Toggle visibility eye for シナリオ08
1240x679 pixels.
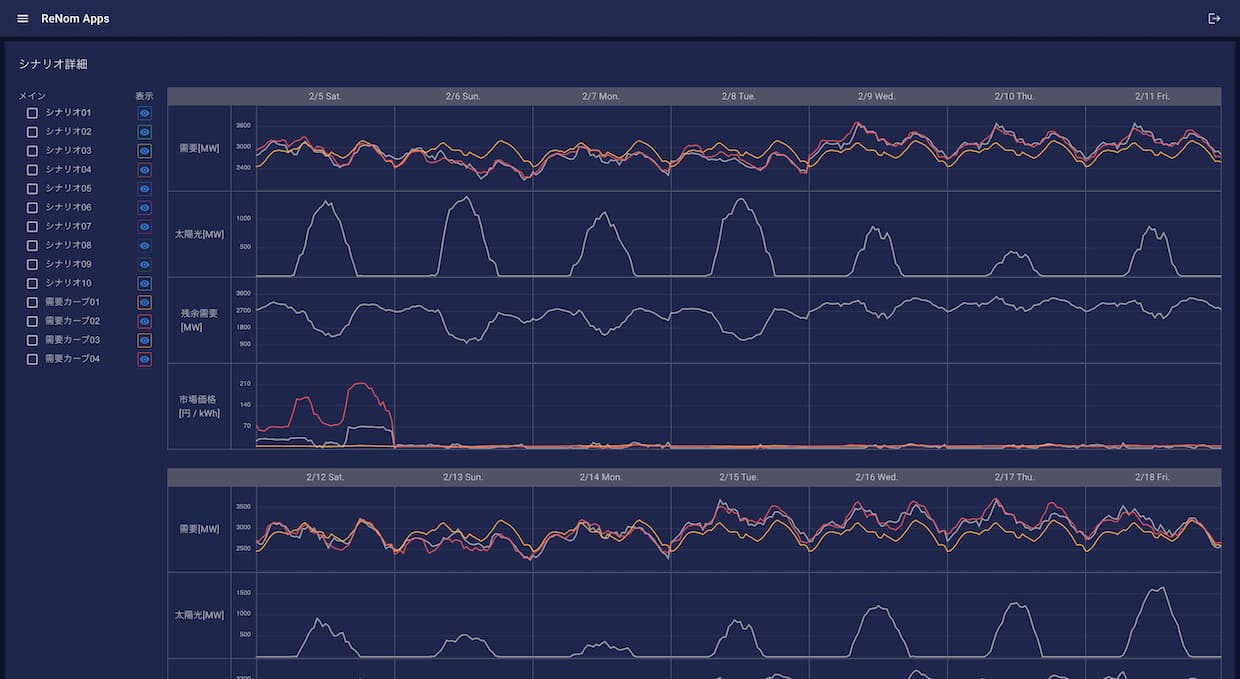144,246
